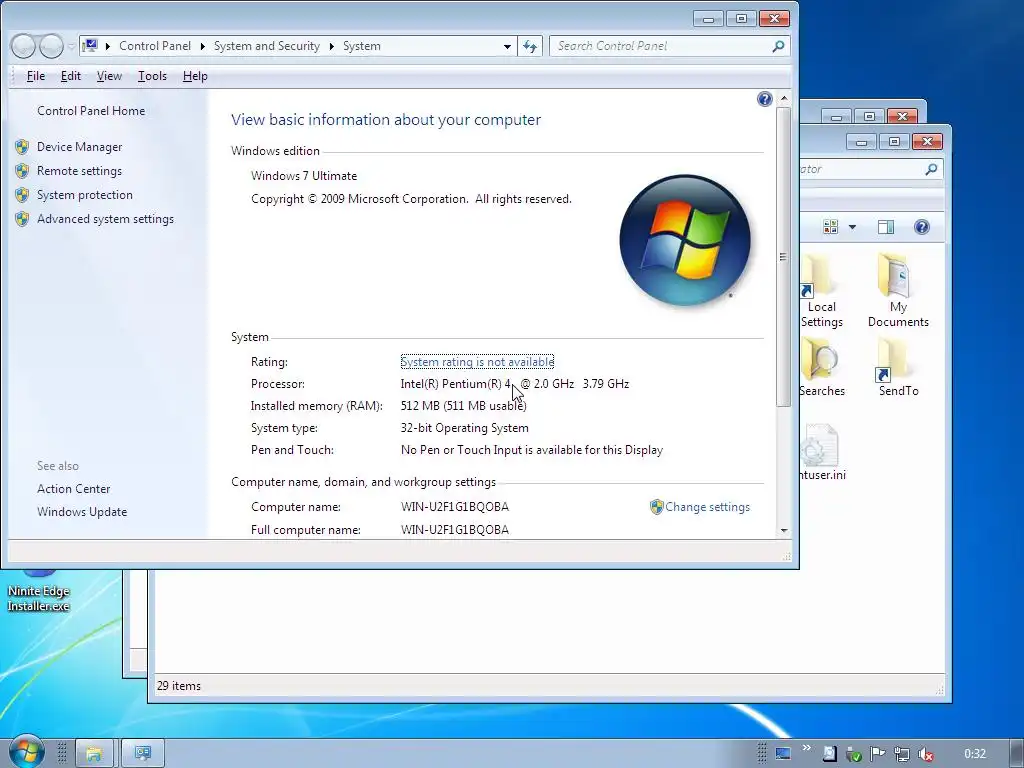
Task: Click Change view icon in Explorer window
Action: 831,227
